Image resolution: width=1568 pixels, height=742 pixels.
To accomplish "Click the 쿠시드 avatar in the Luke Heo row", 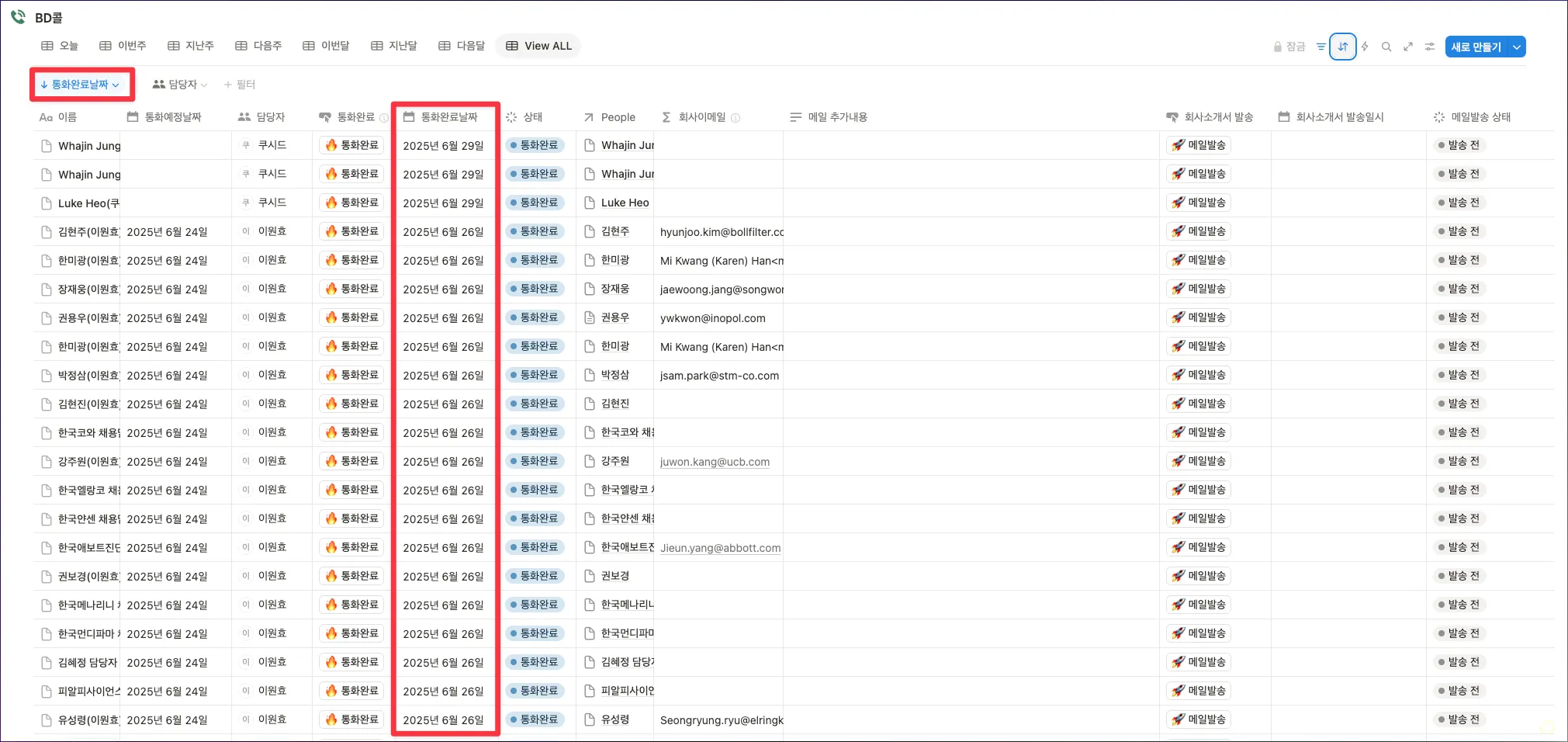I will tap(246, 203).
